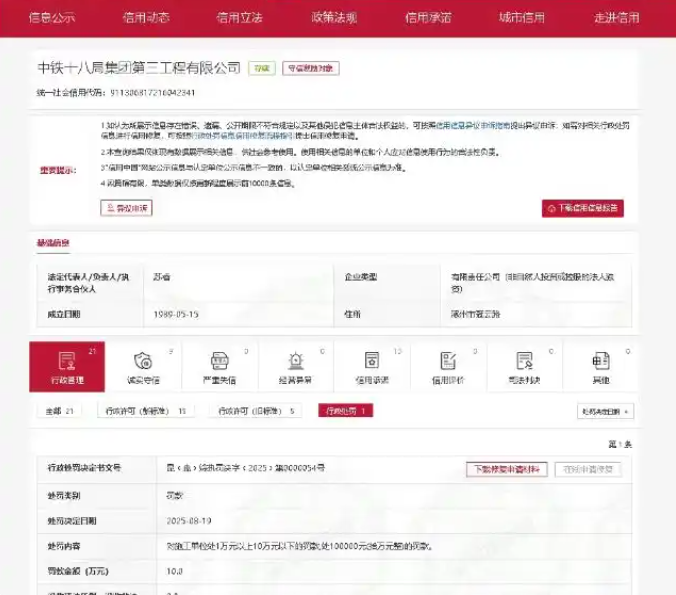The height and width of the screenshot is (595, 676).
Task: Click the record count text 共1条
Action: 620,444
